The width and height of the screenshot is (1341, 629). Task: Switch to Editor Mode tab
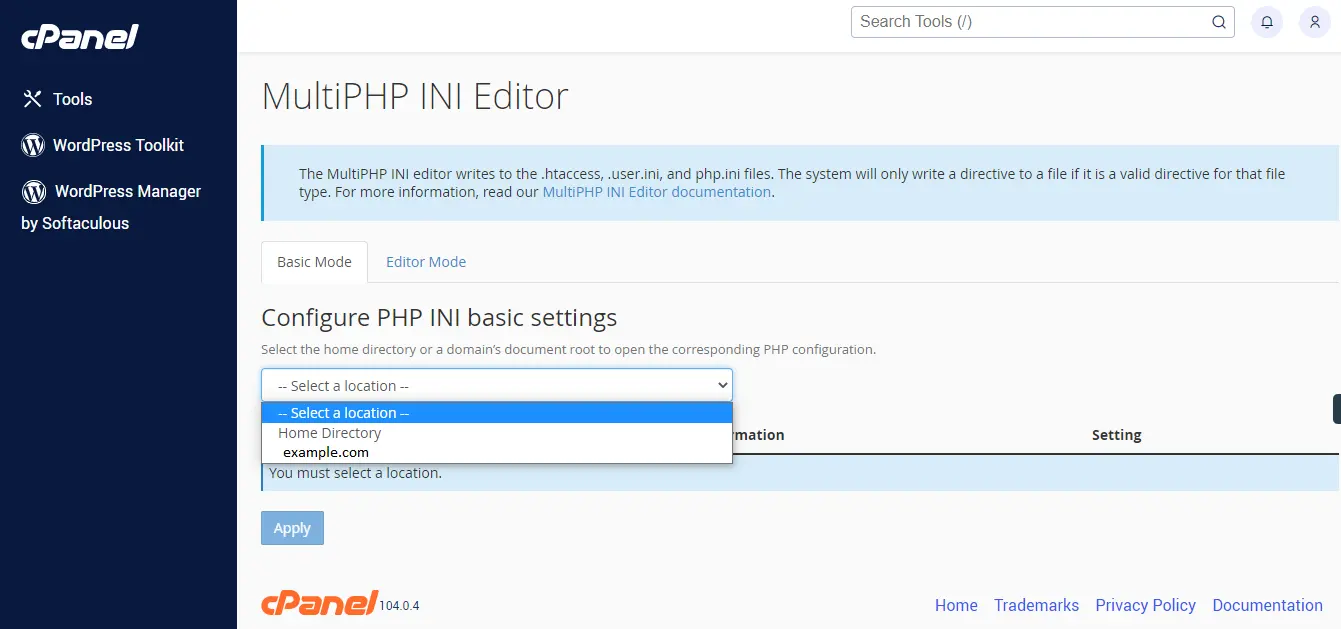pyautogui.click(x=426, y=262)
